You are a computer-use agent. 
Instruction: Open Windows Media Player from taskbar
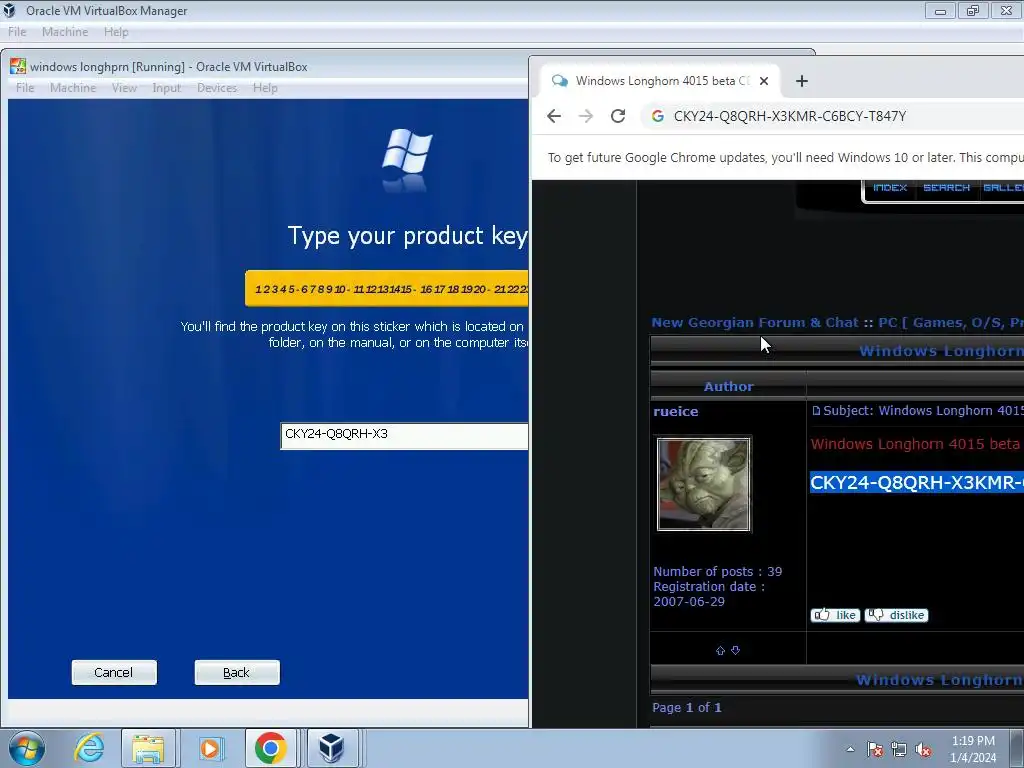(x=210, y=748)
